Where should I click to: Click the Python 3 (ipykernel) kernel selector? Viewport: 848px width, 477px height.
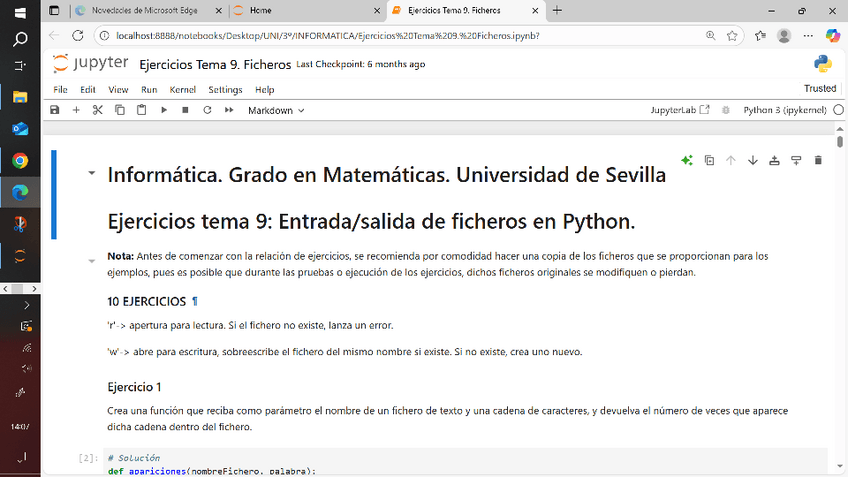coord(786,110)
